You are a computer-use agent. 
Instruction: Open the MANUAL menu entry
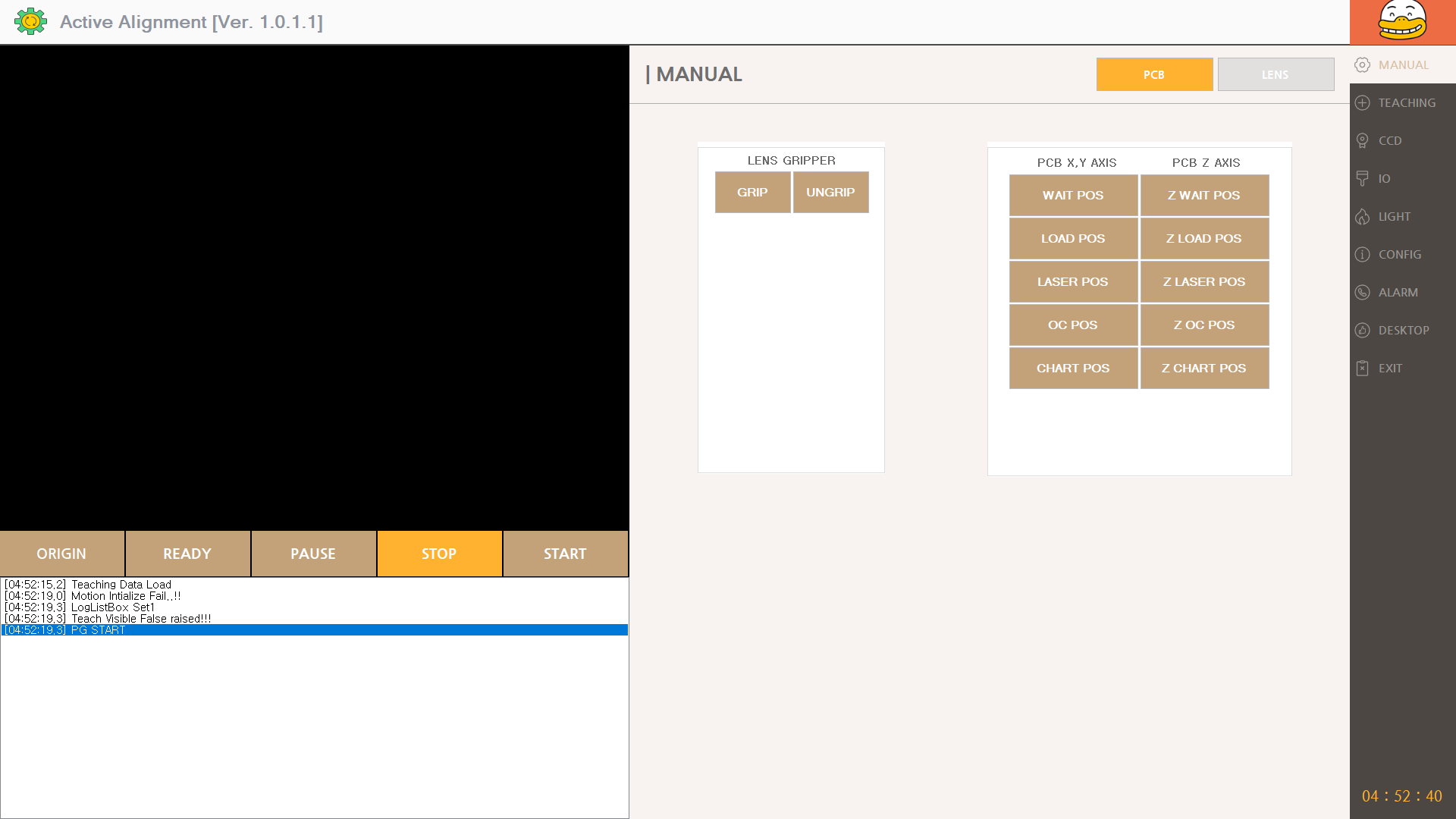click(x=1403, y=65)
